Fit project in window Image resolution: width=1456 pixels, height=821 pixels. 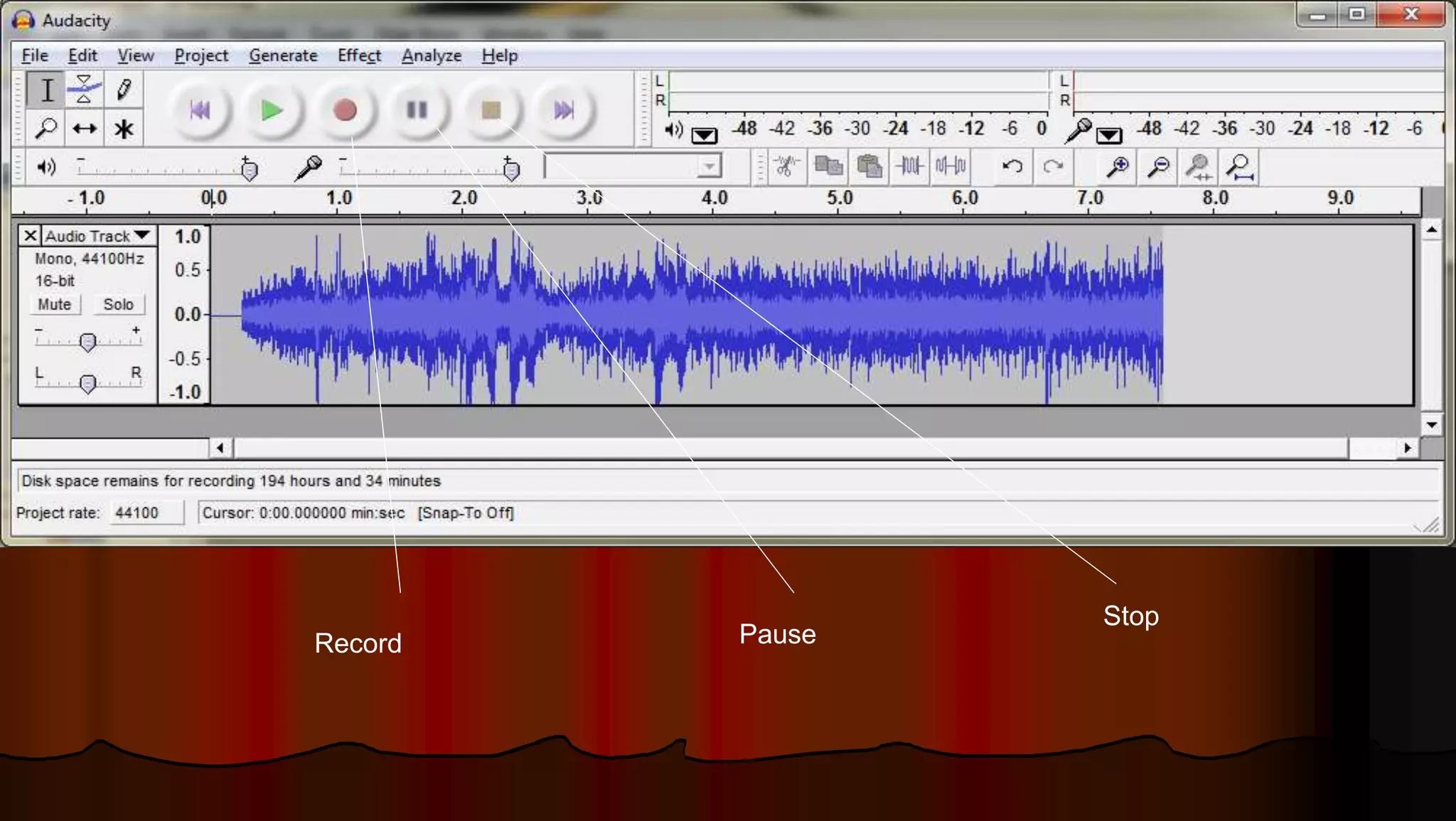(1241, 167)
